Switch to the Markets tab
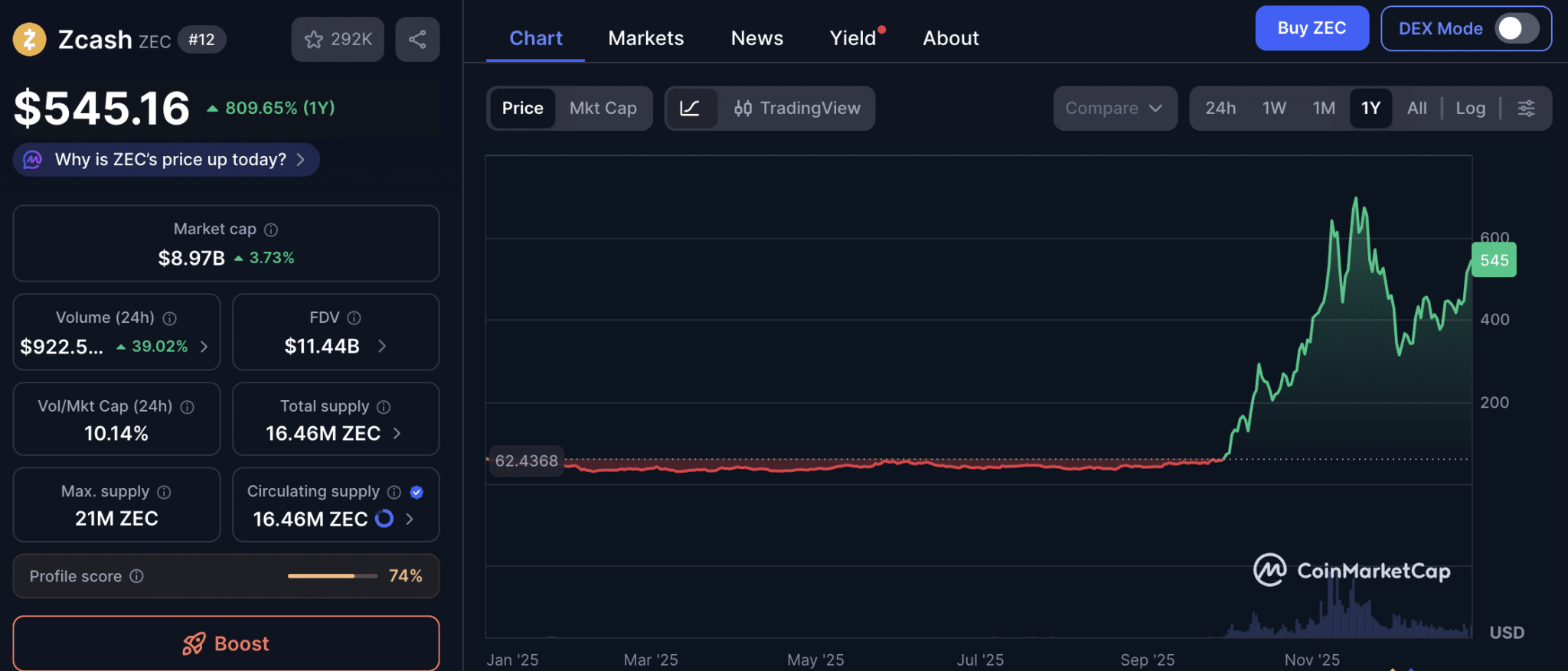This screenshot has height=671, width=1568. click(x=645, y=38)
